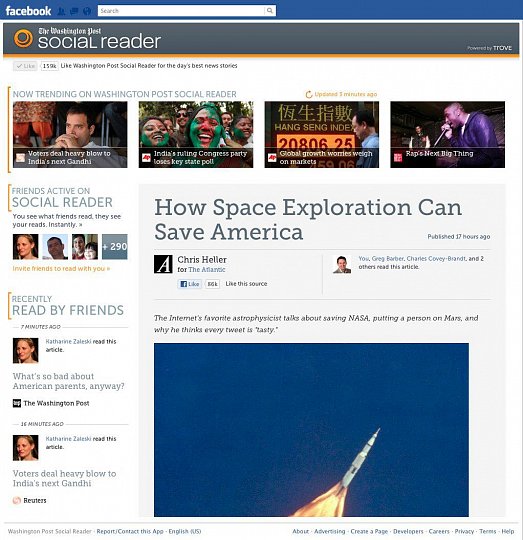Click the refresh icon beside Updated minutes ago
This screenshot has width=523, height=540.
click(309, 94)
